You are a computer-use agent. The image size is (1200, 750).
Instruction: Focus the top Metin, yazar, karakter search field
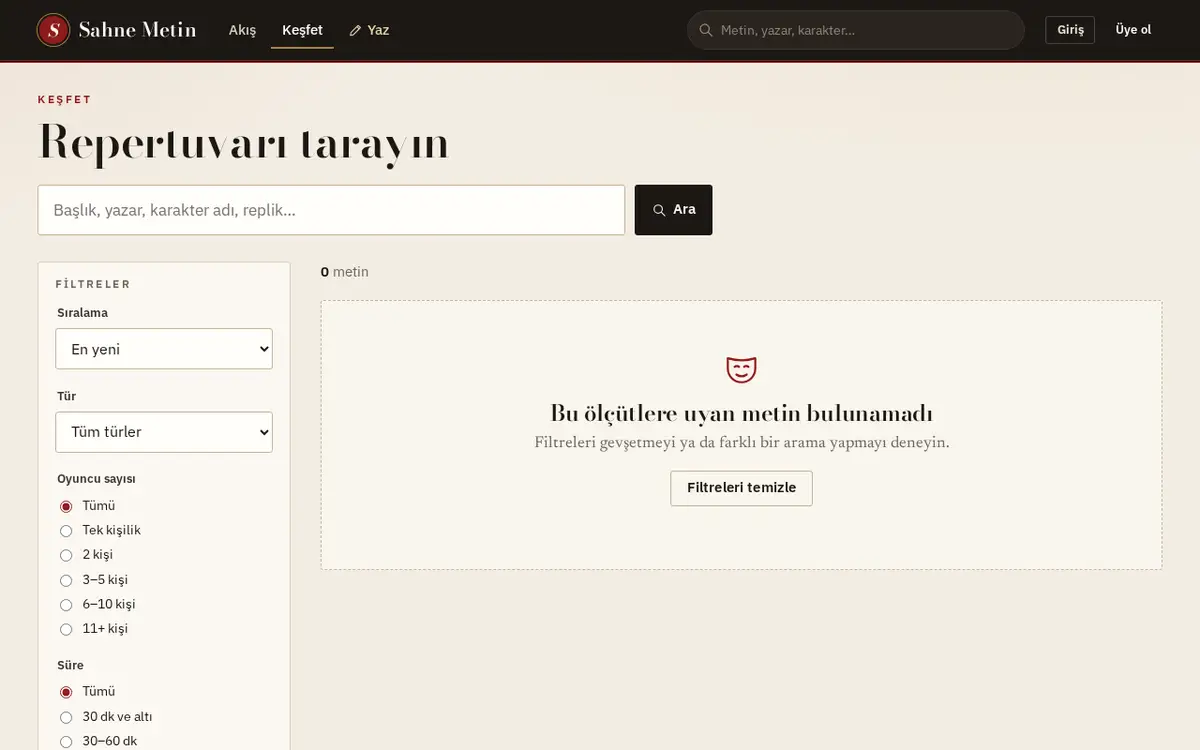pyautogui.click(x=856, y=30)
